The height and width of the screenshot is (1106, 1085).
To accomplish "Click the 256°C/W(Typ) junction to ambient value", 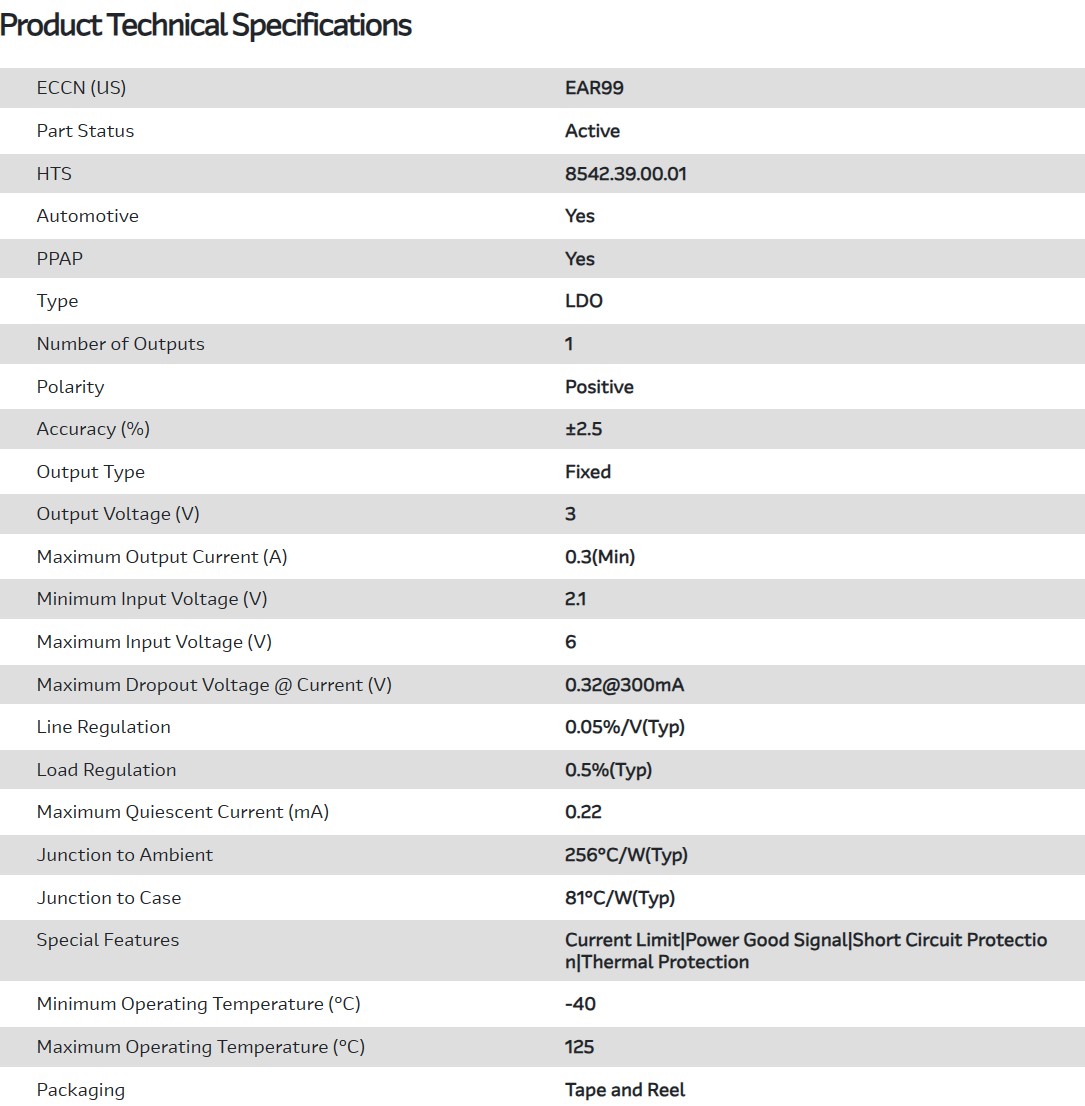I will pyautogui.click(x=626, y=855).
